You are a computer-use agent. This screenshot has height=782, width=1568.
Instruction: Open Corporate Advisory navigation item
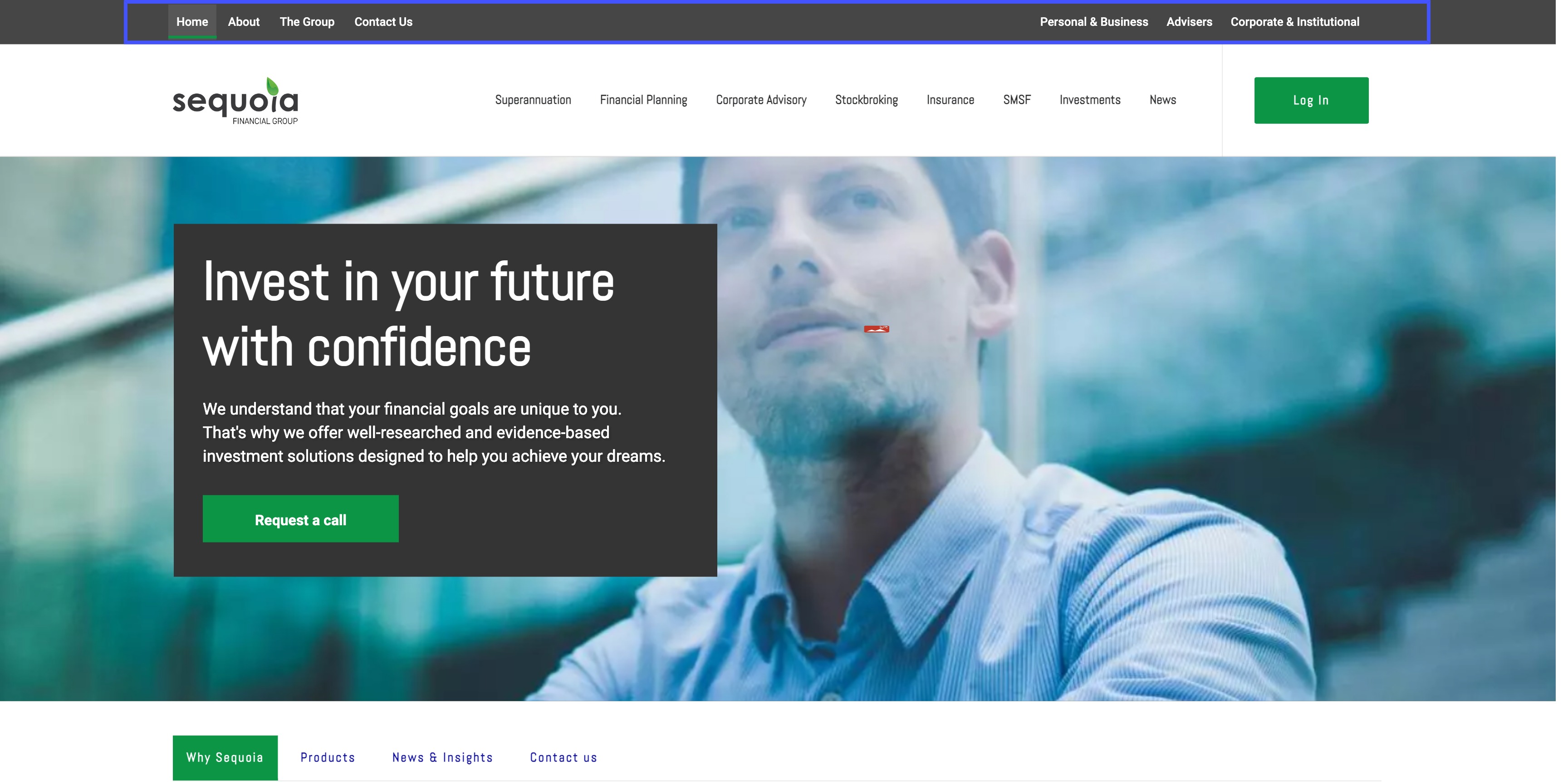pyautogui.click(x=761, y=100)
